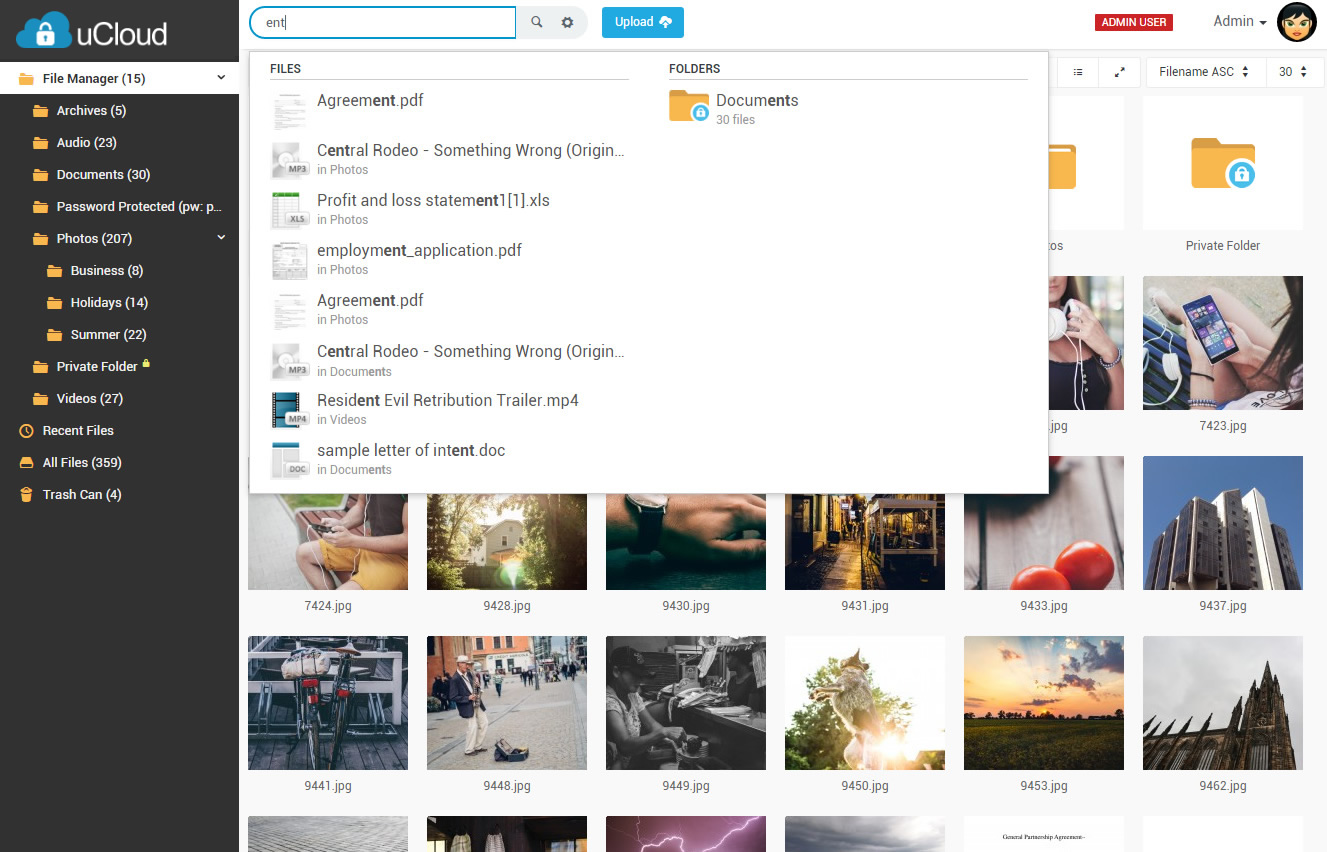Open the 7423.jpg image thumbnail
This screenshot has width=1327, height=852.
[1222, 343]
